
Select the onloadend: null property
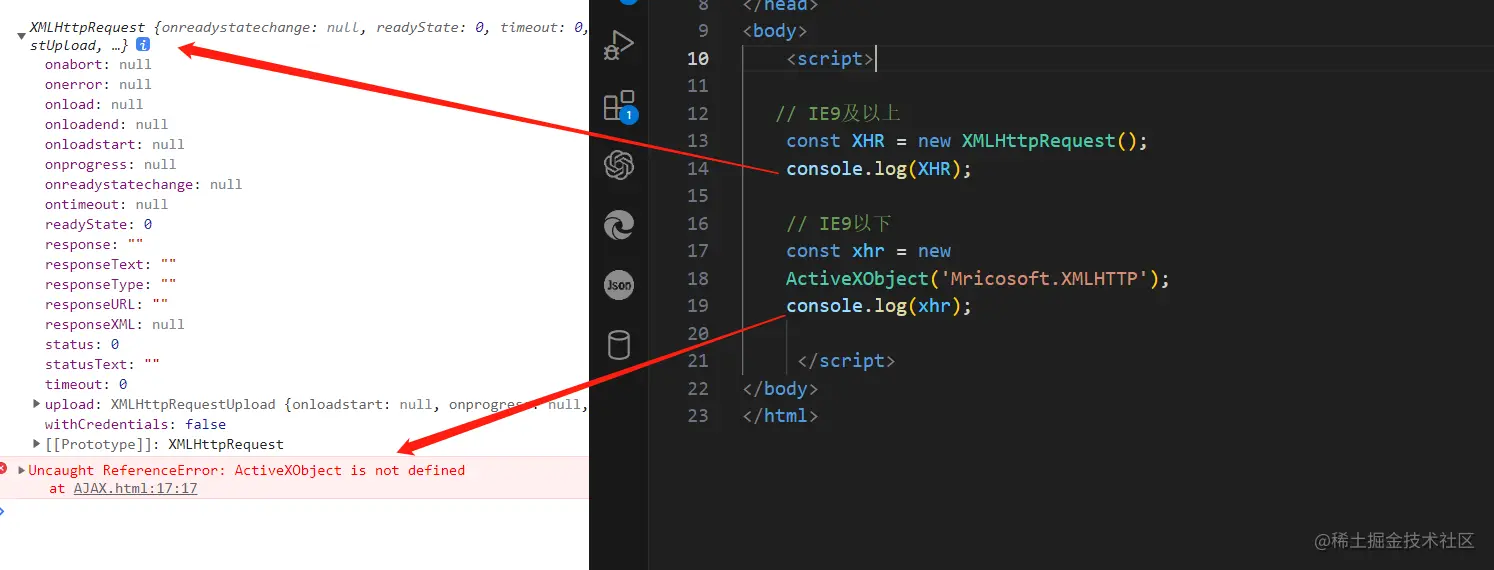[106, 124]
